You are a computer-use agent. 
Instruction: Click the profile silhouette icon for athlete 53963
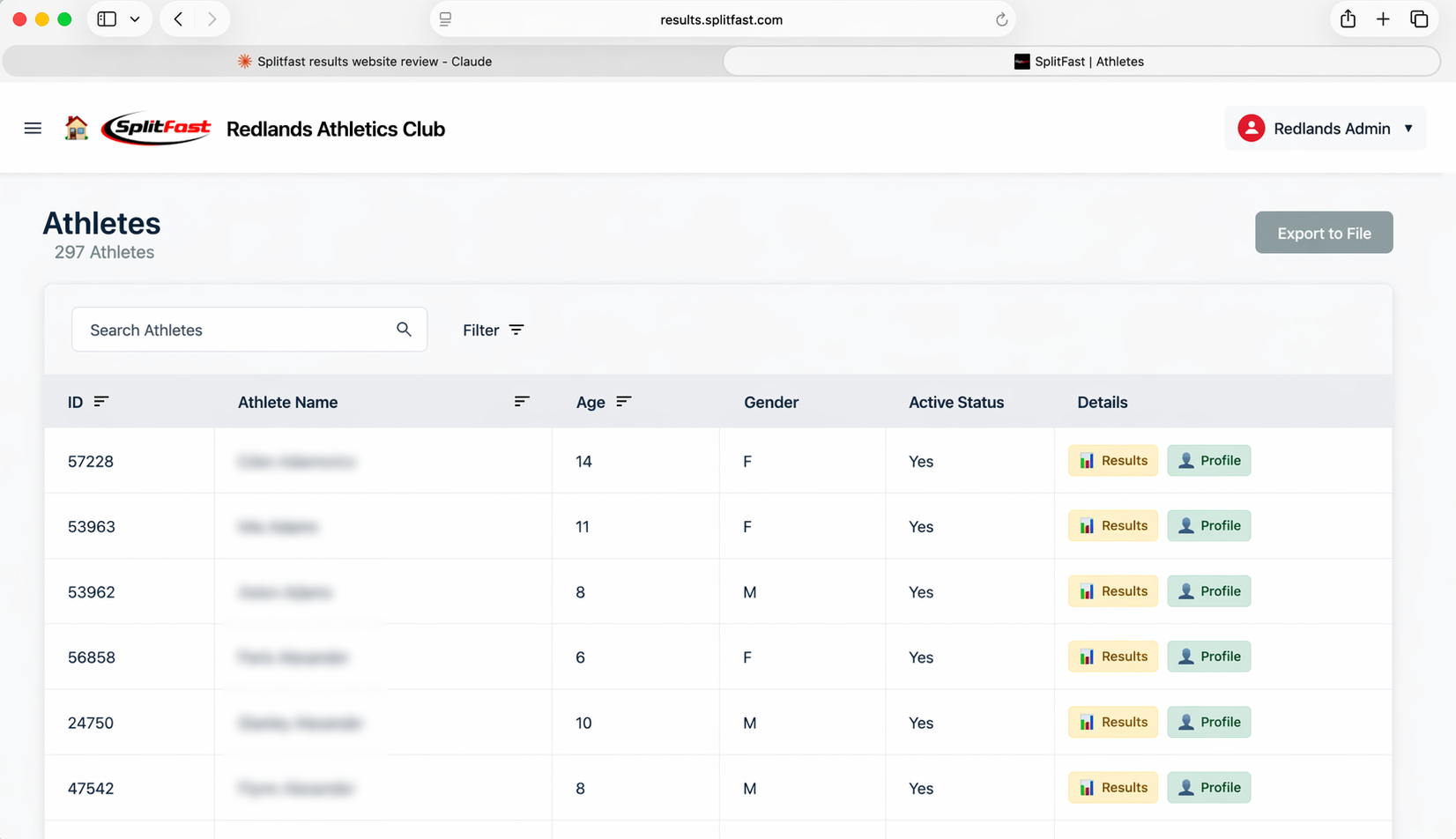[x=1185, y=525]
